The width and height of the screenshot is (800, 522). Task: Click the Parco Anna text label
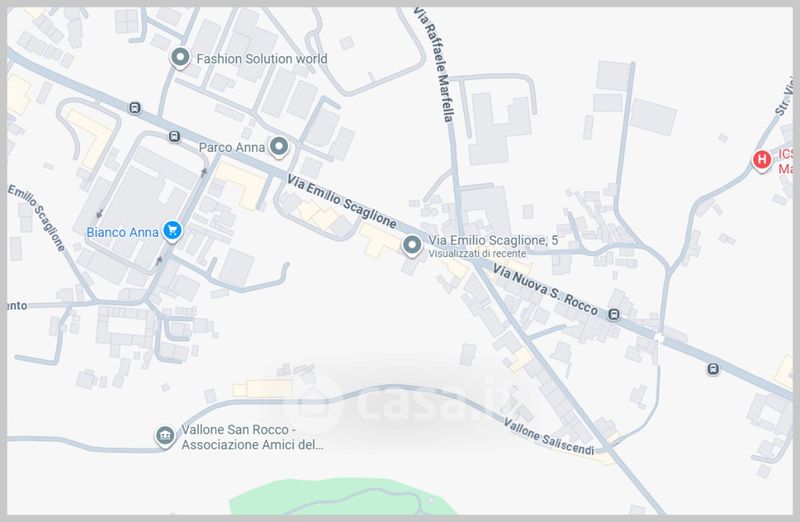[232, 147]
